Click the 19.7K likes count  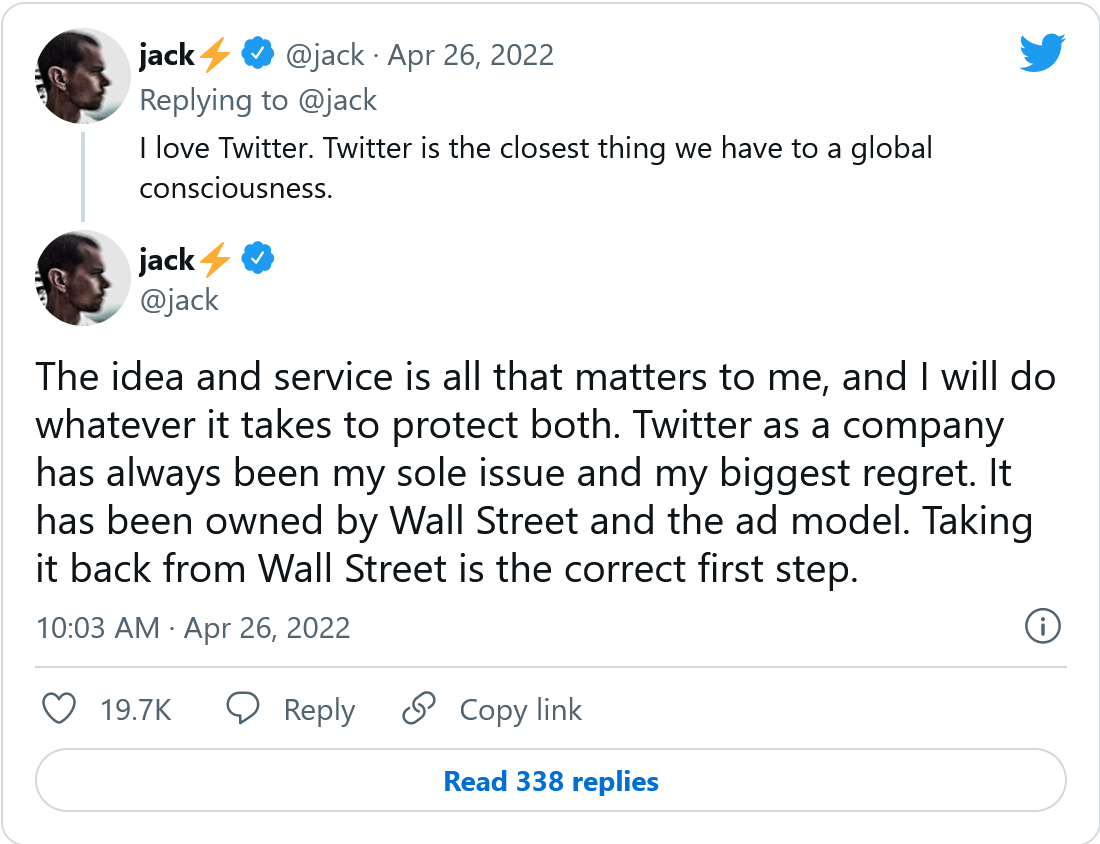pos(136,710)
